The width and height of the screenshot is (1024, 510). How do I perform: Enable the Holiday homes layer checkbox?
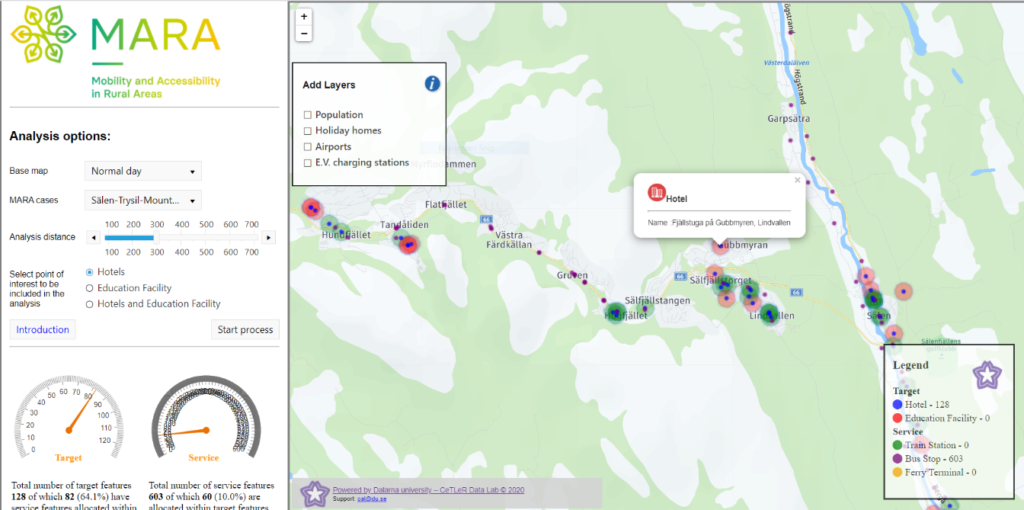(308, 131)
